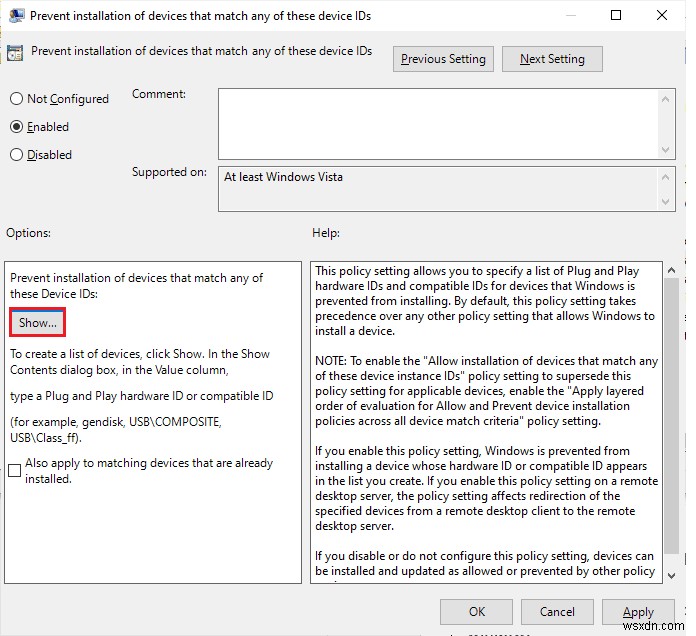Viewport: 696px width, 636px height.
Task: Select the Disabled radio button
Action: (x=16, y=155)
